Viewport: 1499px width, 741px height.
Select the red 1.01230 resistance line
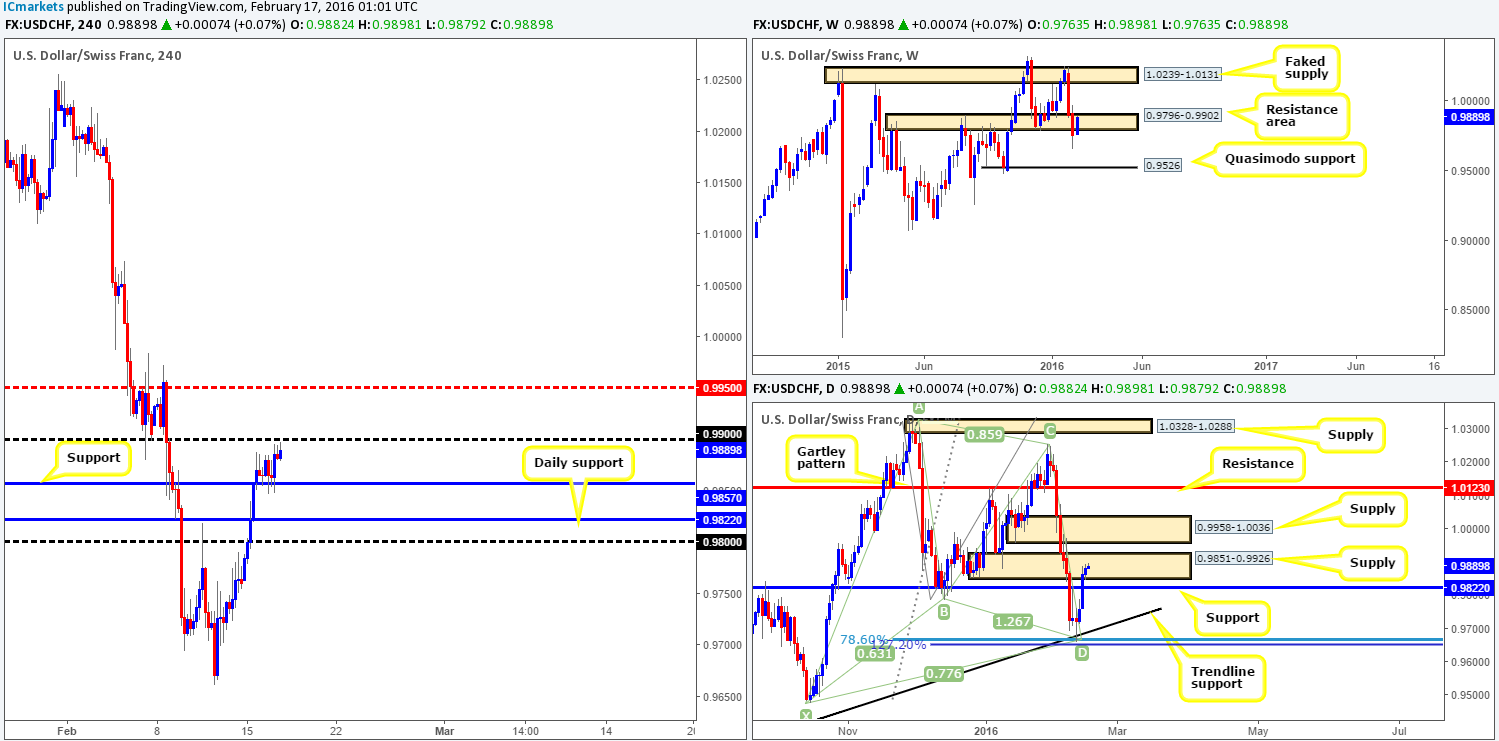[1098, 488]
